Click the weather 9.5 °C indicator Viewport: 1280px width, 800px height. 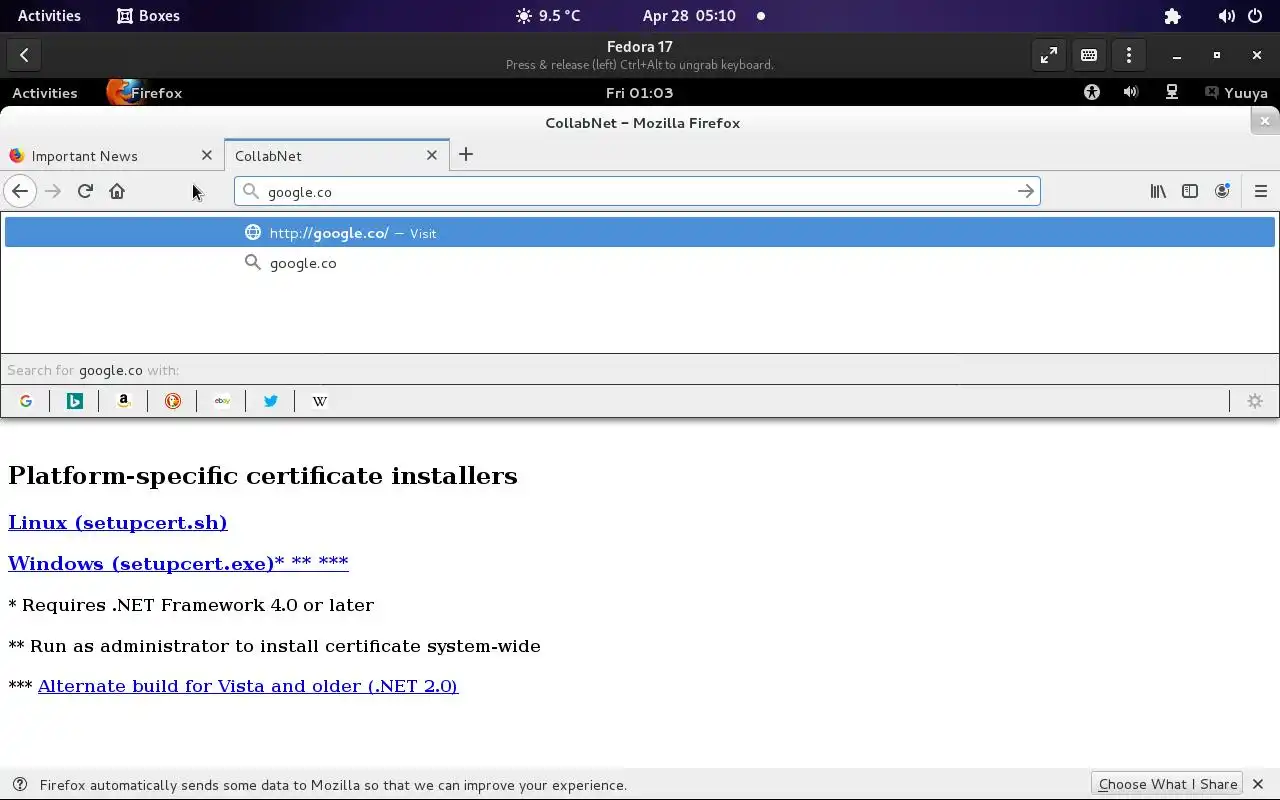(x=548, y=16)
